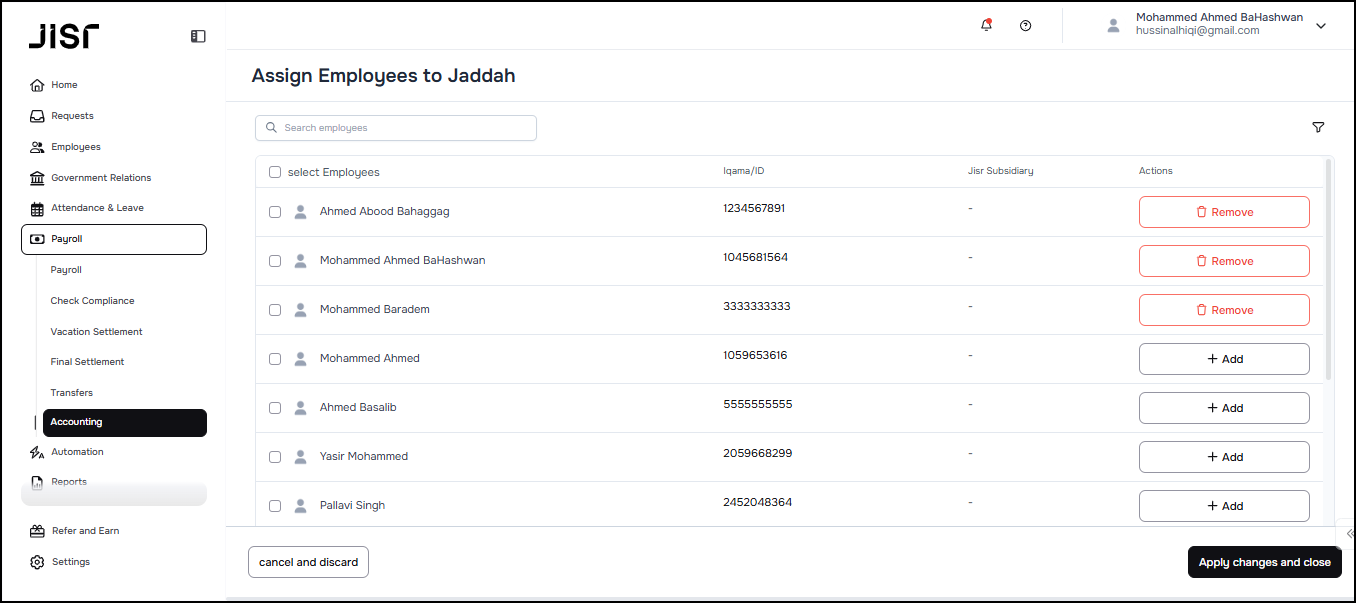Screen dimensions: 1356x603
Task: Click the Attendance & Leave calendar icon
Action: click(38, 209)
